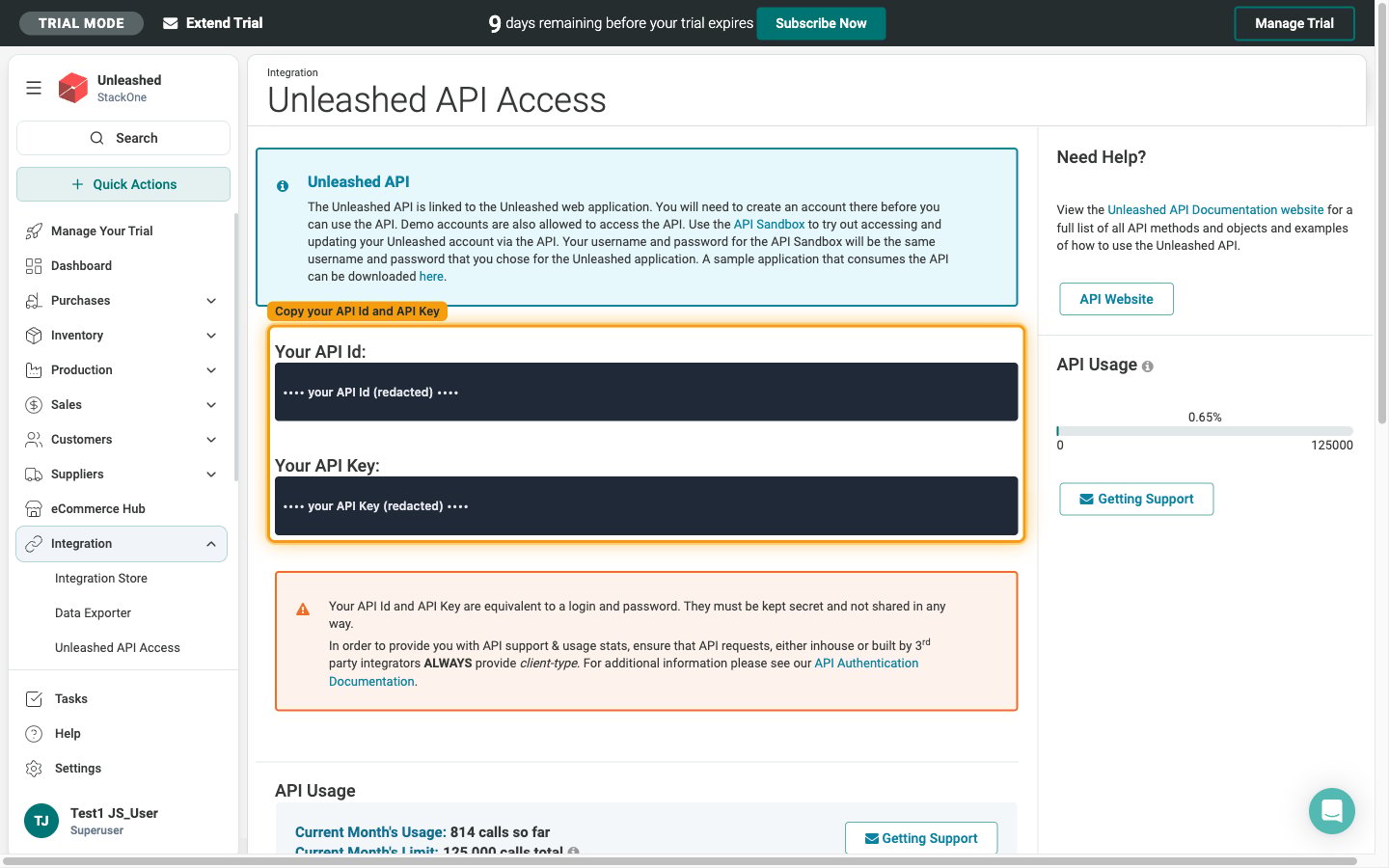Open the hamburger menu icon
This screenshot has height=868, width=1389.
(x=34, y=88)
